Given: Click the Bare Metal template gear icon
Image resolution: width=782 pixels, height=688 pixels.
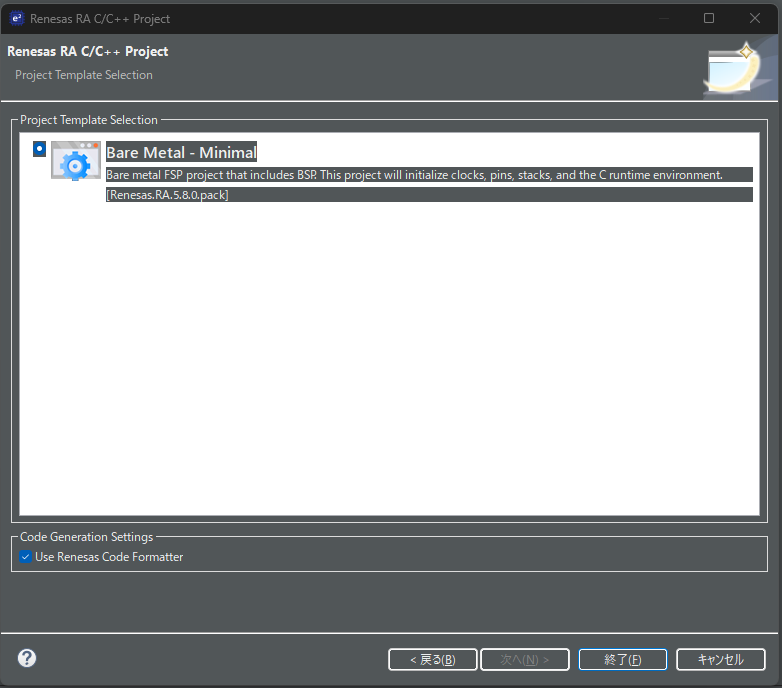Looking at the screenshot, I should click(76, 161).
